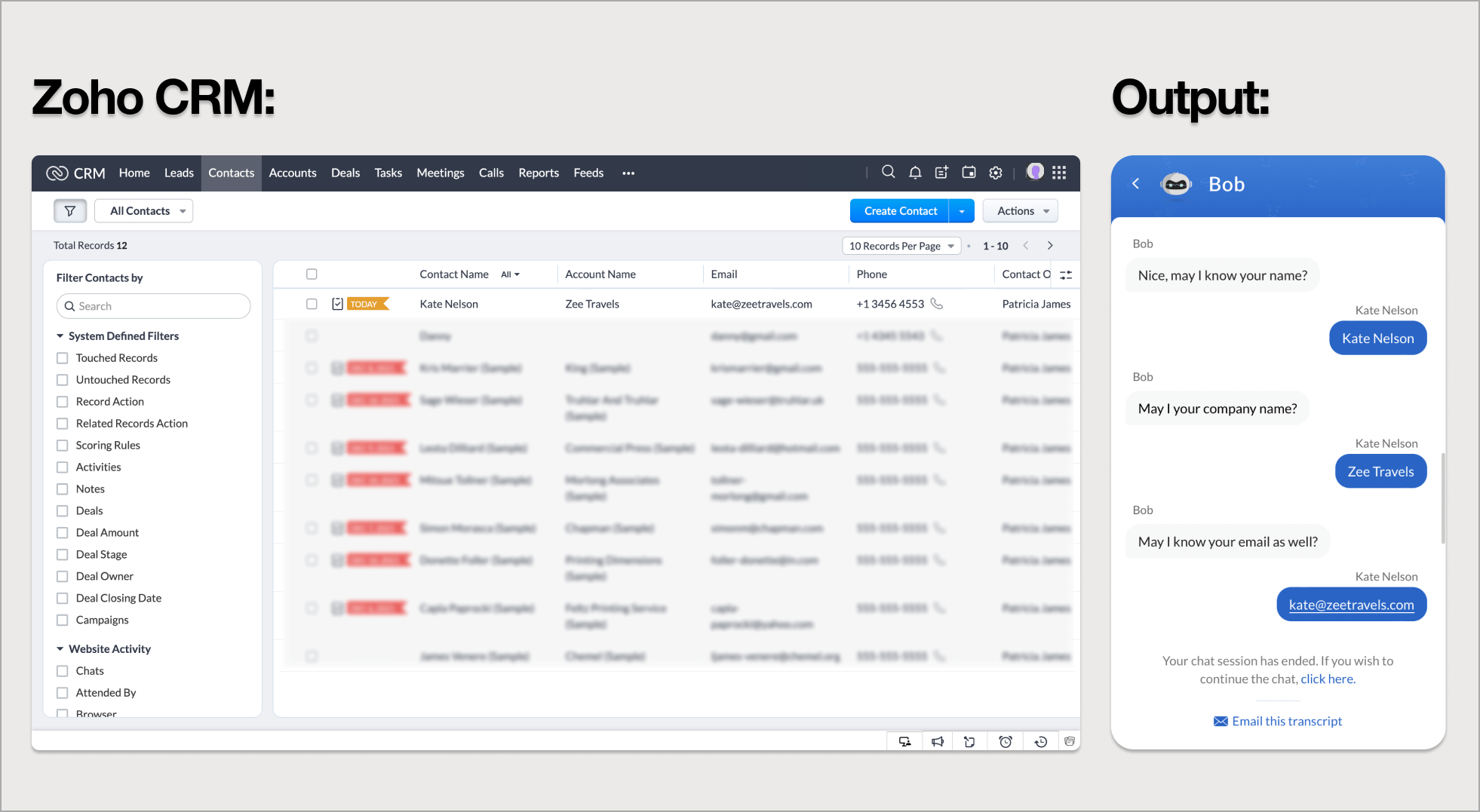Click the filter funnel button
This screenshot has height=812, width=1480.
[70, 211]
